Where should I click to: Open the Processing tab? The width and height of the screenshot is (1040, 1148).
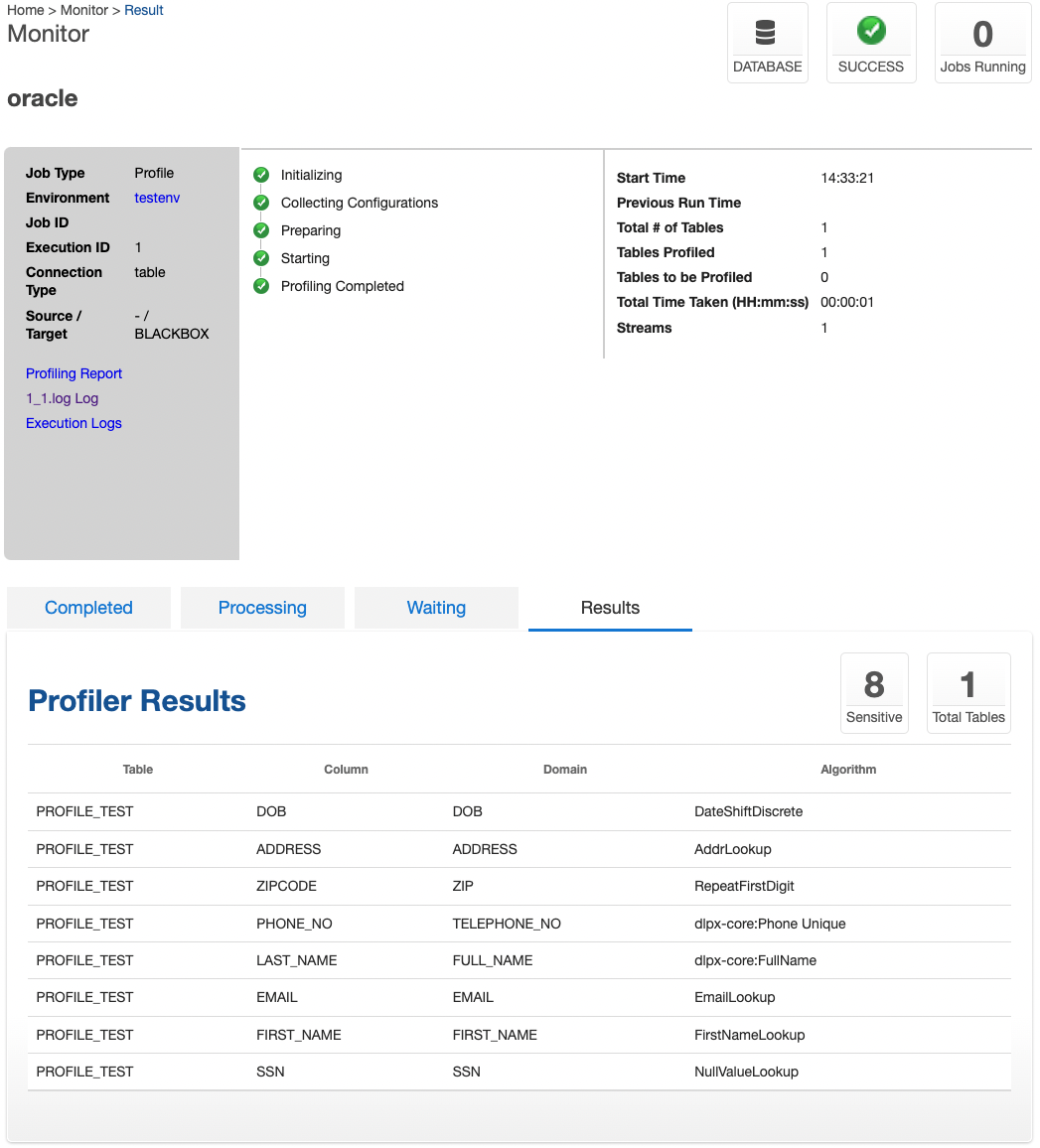tap(262, 607)
